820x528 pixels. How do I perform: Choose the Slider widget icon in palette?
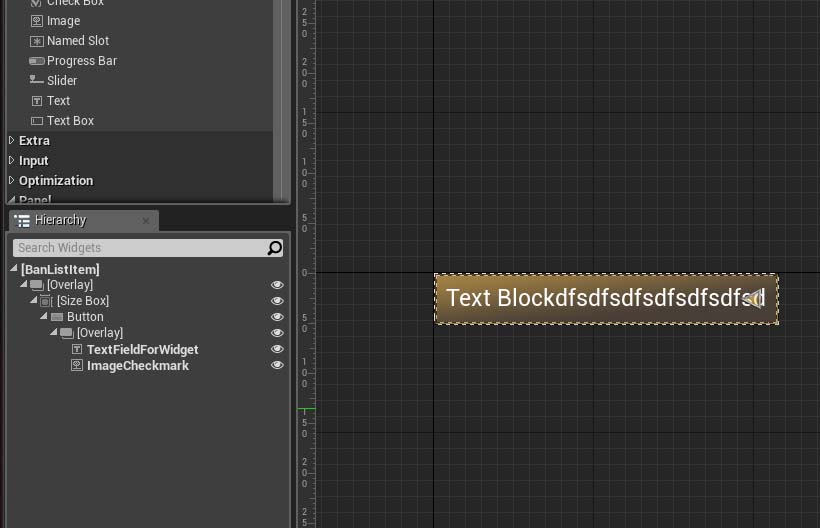36,80
